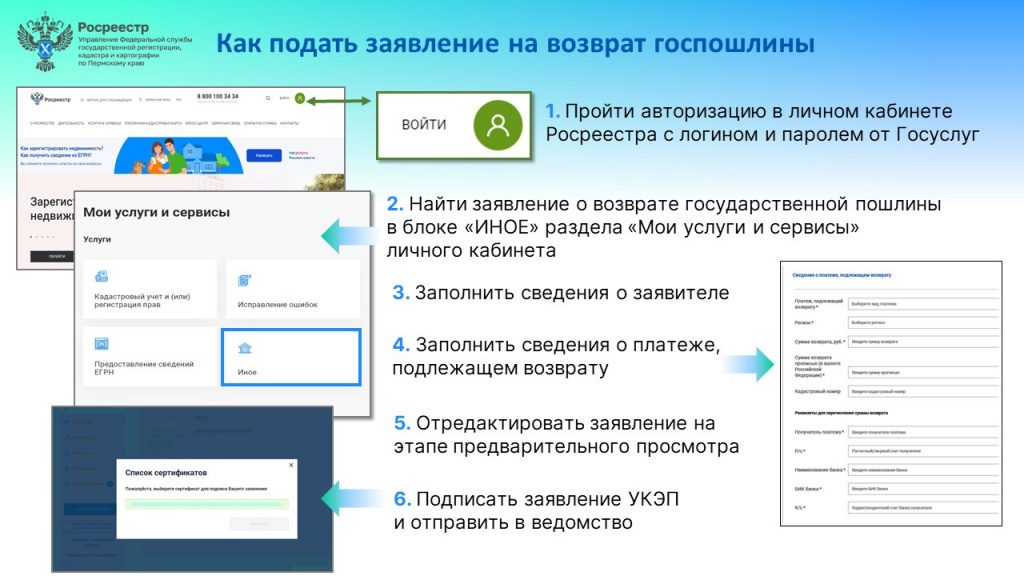Viewport: 1024px width, 576px height.
Task: Click the Кадастровый учет и (или) регистрация прав label
Action: click(142, 300)
